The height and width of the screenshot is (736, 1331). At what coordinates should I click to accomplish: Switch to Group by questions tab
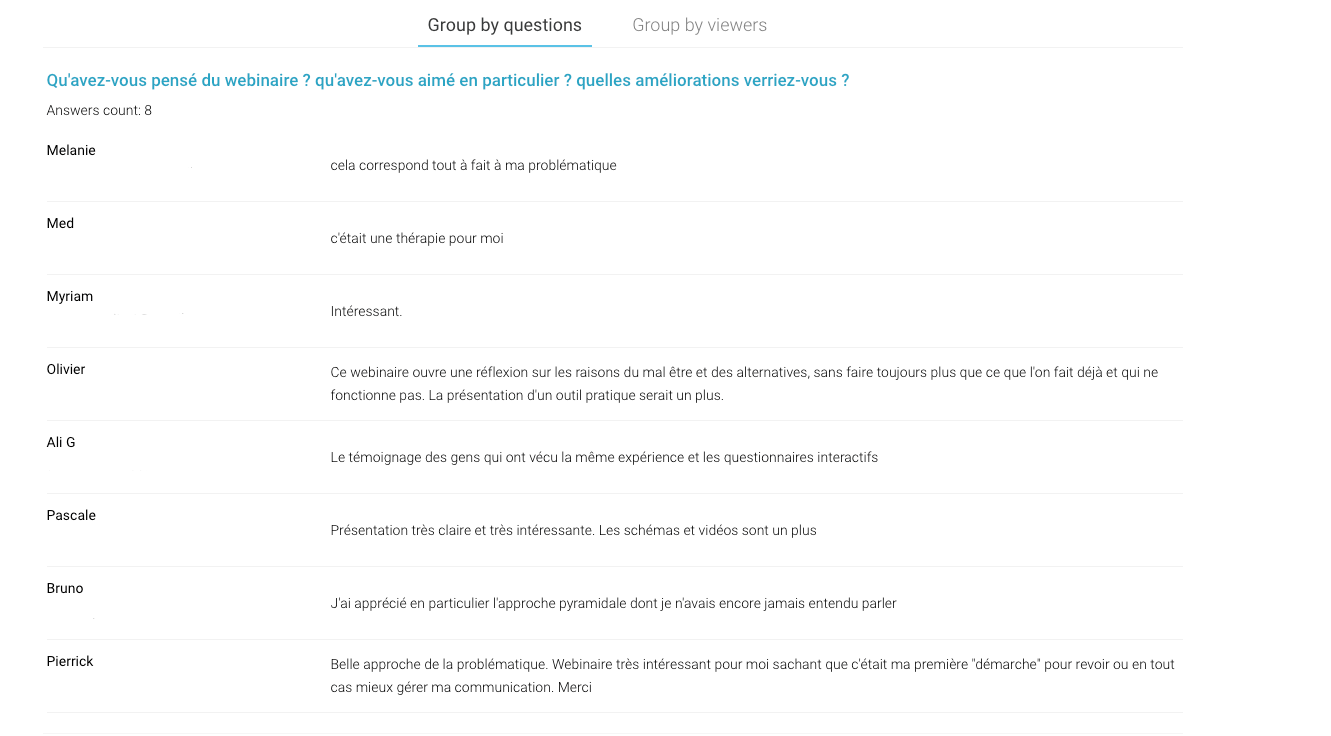pyautogui.click(x=504, y=25)
